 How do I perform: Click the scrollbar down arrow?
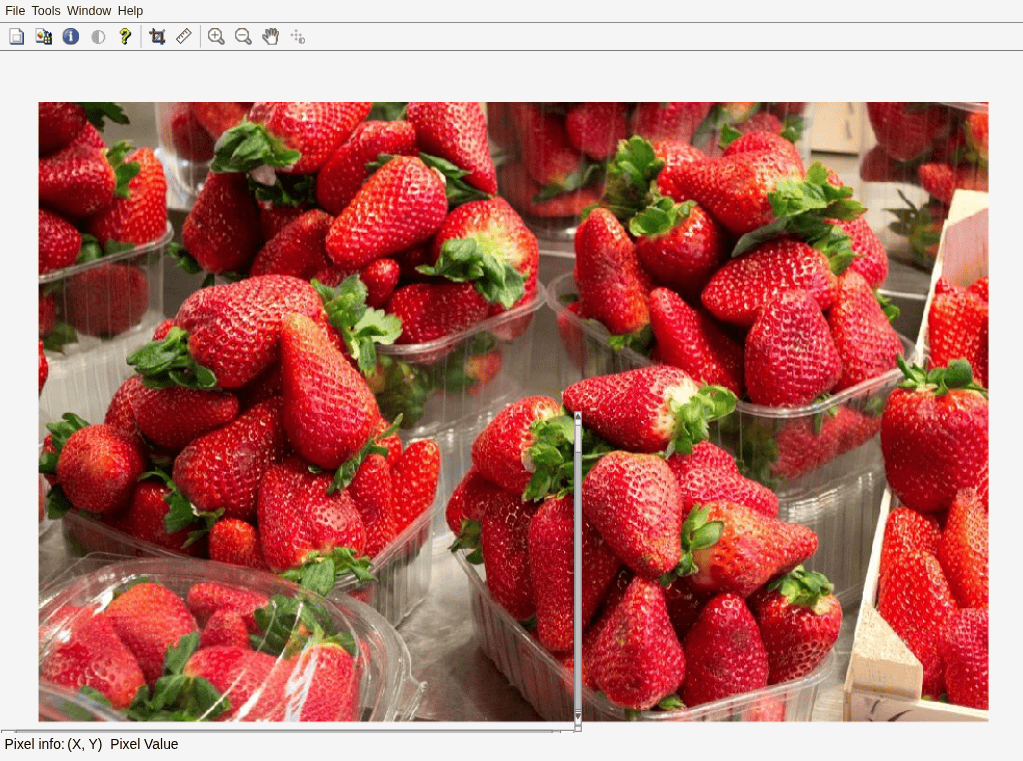click(577, 716)
